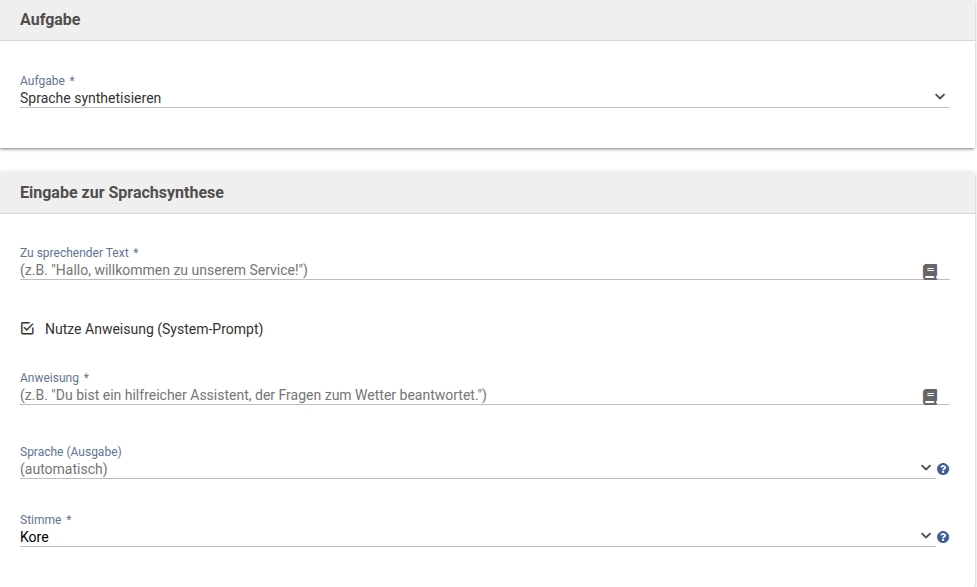Select the 'Sprache synthetisieren' task value
This screenshot has height=587, width=977.
pyautogui.click(x=91, y=98)
